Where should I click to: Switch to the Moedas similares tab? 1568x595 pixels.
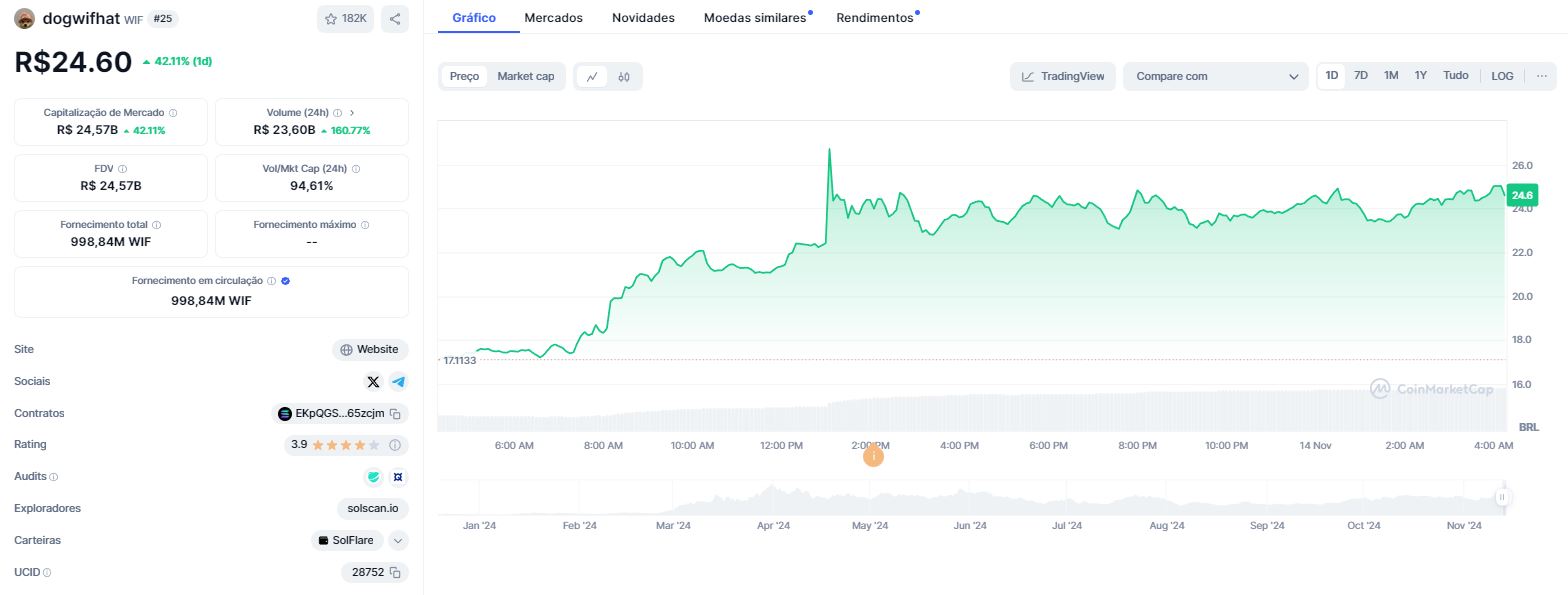[755, 18]
